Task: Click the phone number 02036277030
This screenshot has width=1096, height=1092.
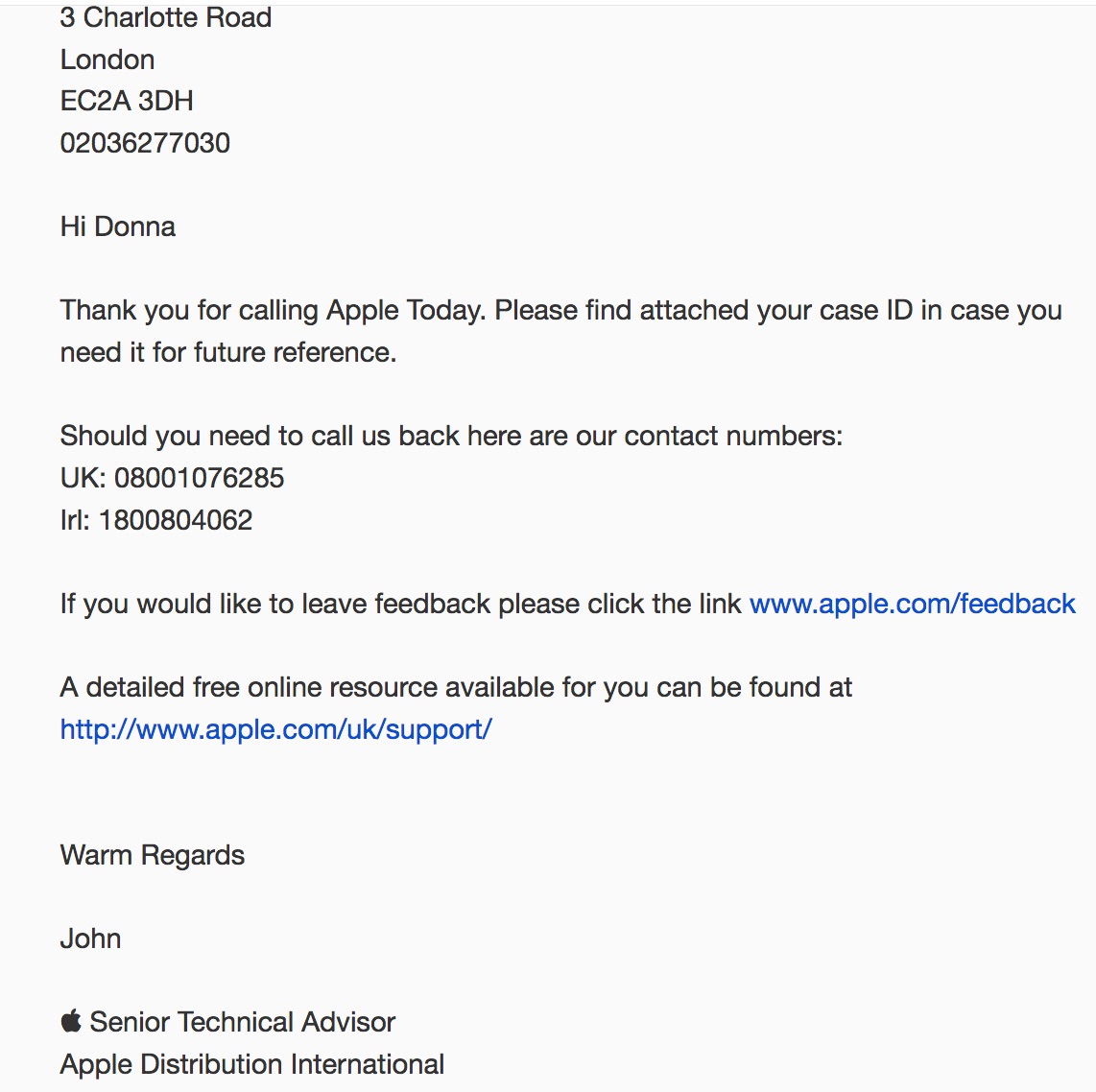Action: point(145,143)
